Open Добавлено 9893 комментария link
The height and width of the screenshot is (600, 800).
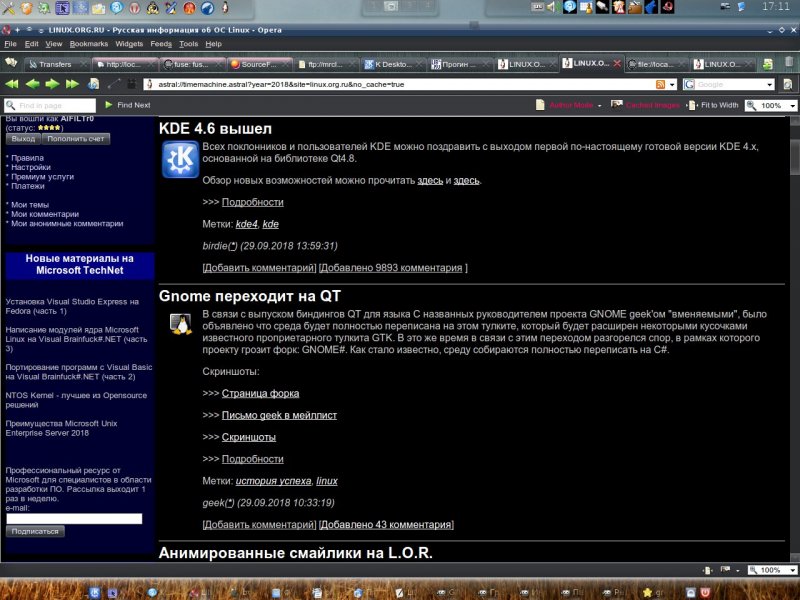[391, 268]
